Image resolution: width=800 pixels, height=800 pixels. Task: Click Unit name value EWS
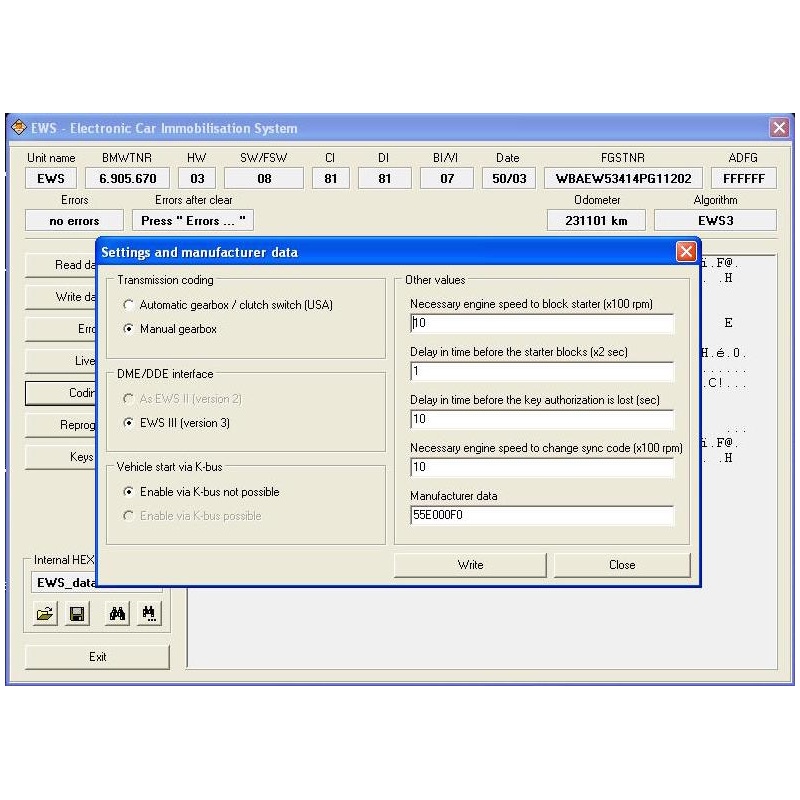point(51,179)
